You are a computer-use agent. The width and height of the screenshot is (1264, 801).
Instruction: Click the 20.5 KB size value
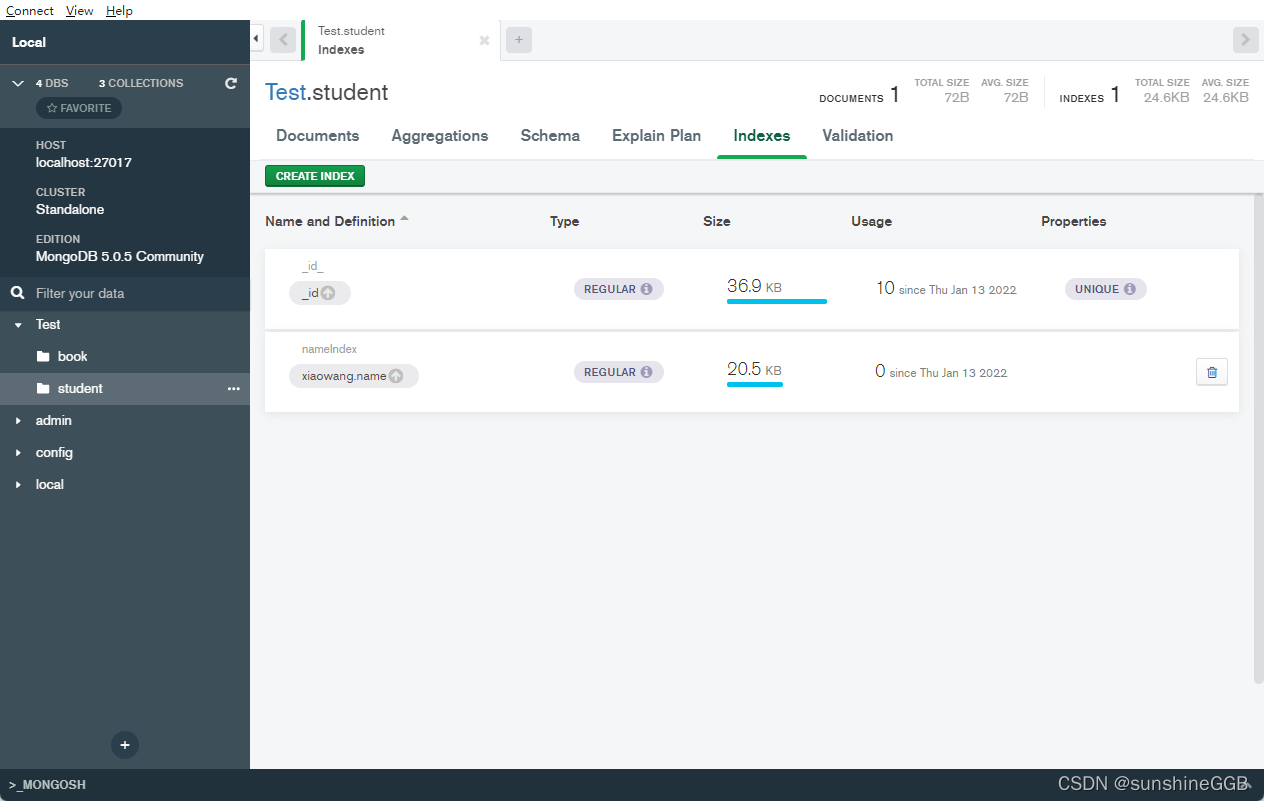pyautogui.click(x=754, y=369)
